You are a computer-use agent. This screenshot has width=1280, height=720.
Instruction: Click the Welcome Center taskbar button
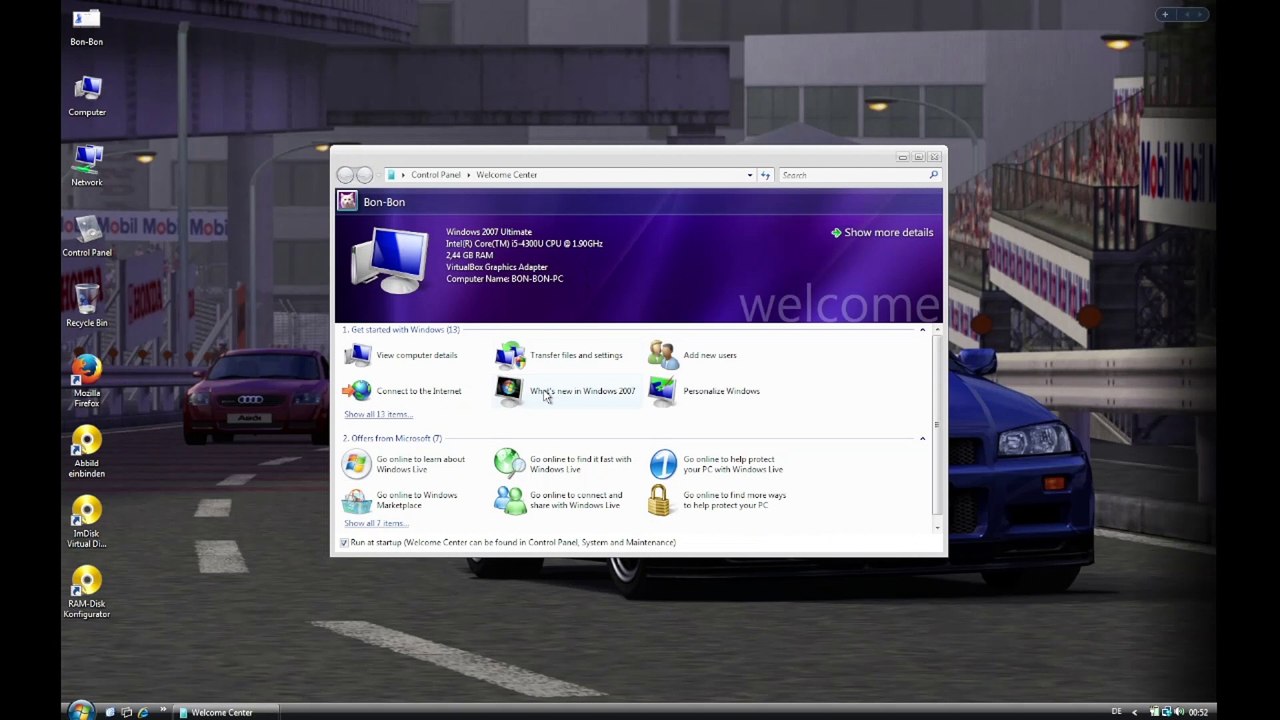pos(228,712)
